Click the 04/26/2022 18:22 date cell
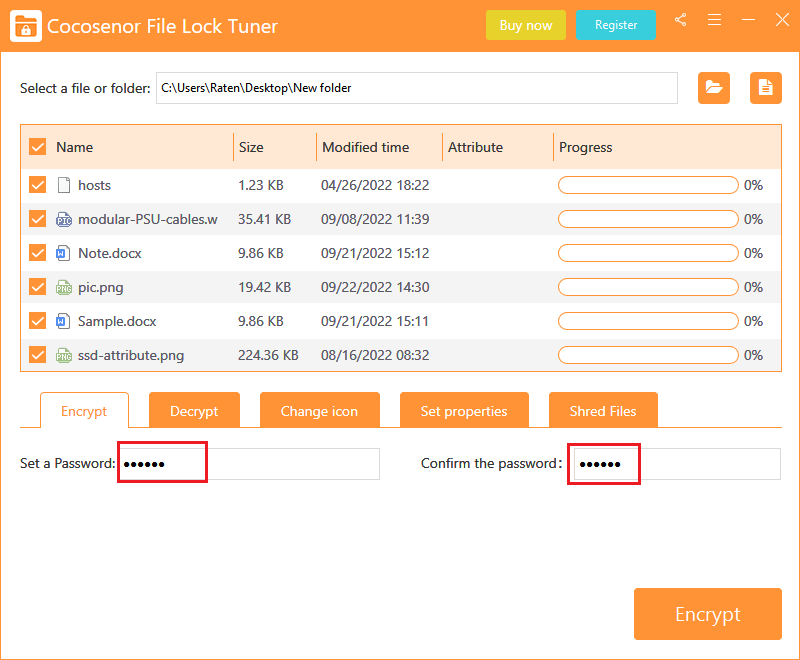This screenshot has width=800, height=660. (x=375, y=185)
